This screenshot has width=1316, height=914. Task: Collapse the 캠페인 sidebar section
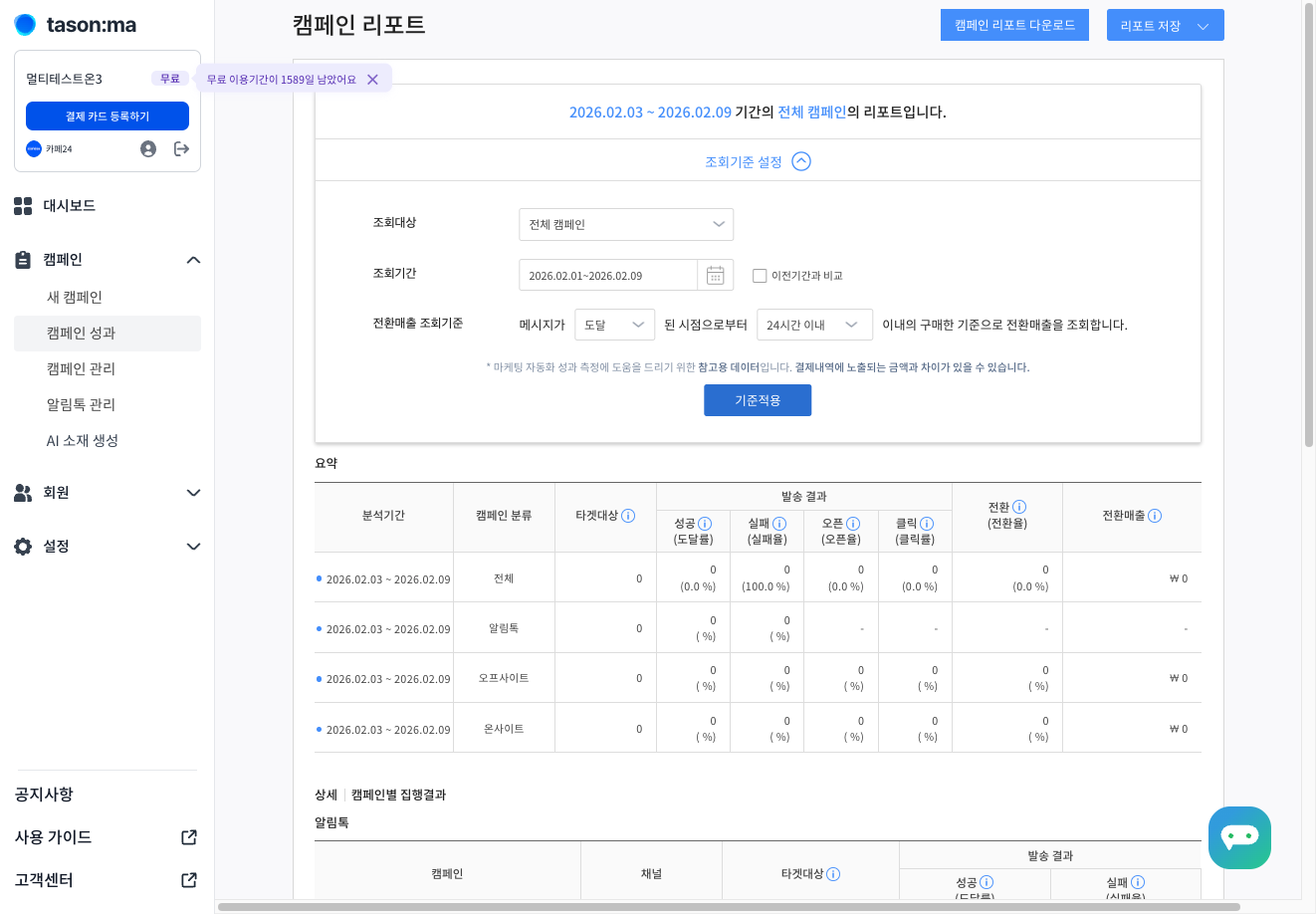tap(193, 260)
